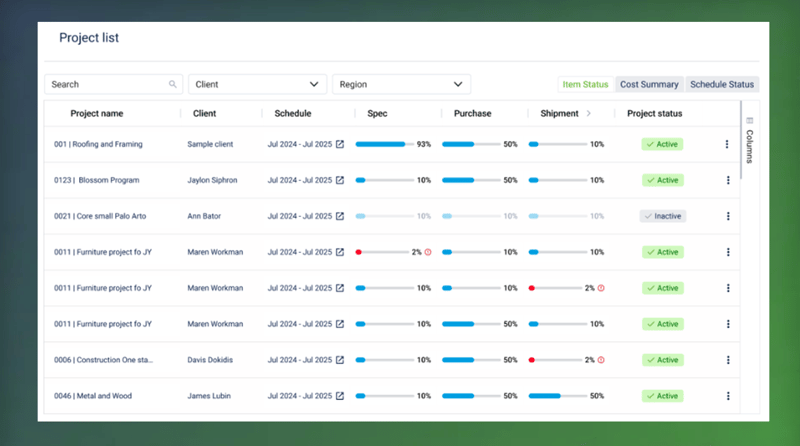Screen dimensions: 800x446
Task: Expand columns with arrow next to Shipment
Action: (588, 113)
